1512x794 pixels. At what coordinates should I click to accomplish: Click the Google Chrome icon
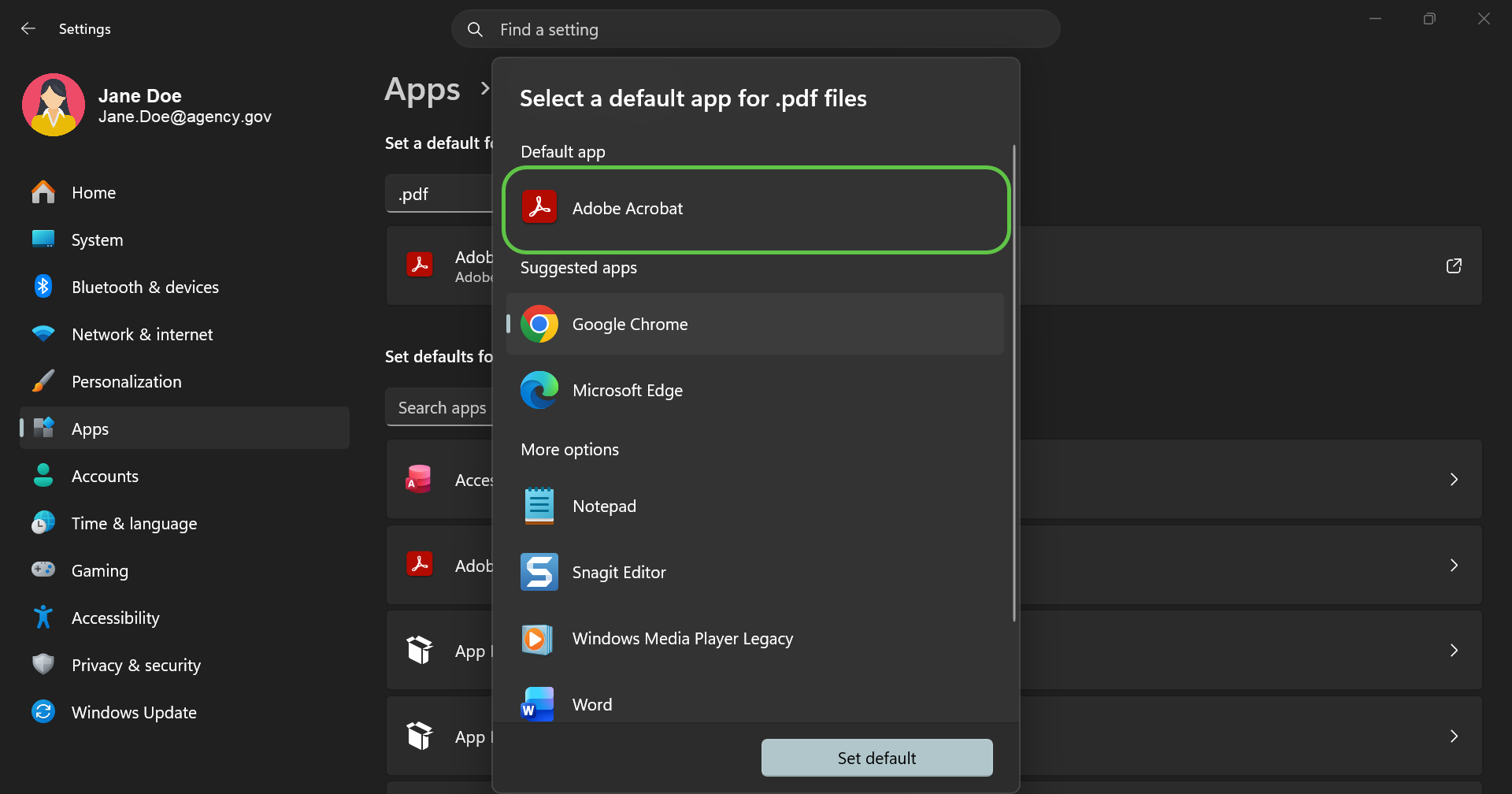(x=539, y=324)
